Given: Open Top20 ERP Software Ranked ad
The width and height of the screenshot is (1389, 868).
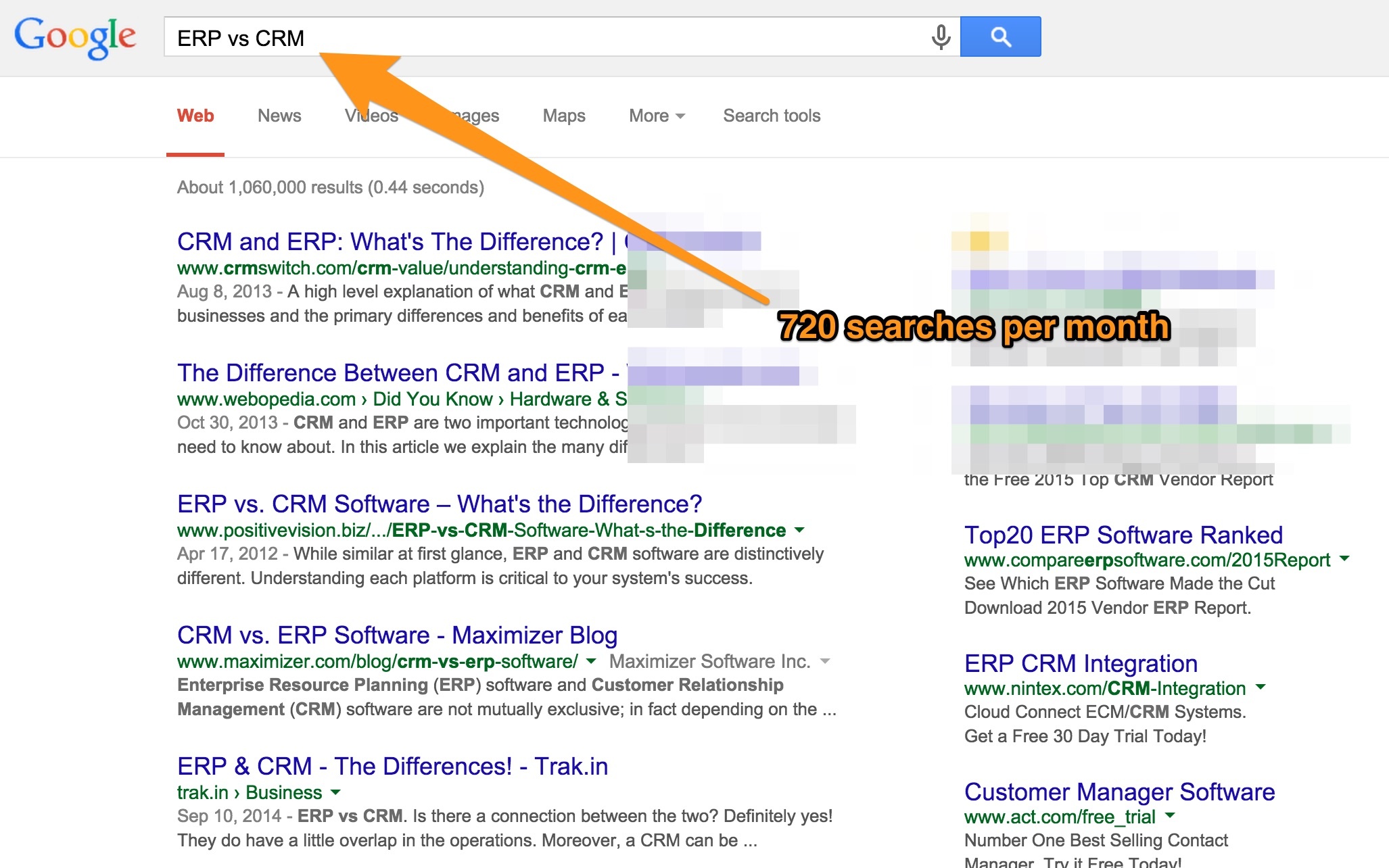Looking at the screenshot, I should (x=1123, y=535).
